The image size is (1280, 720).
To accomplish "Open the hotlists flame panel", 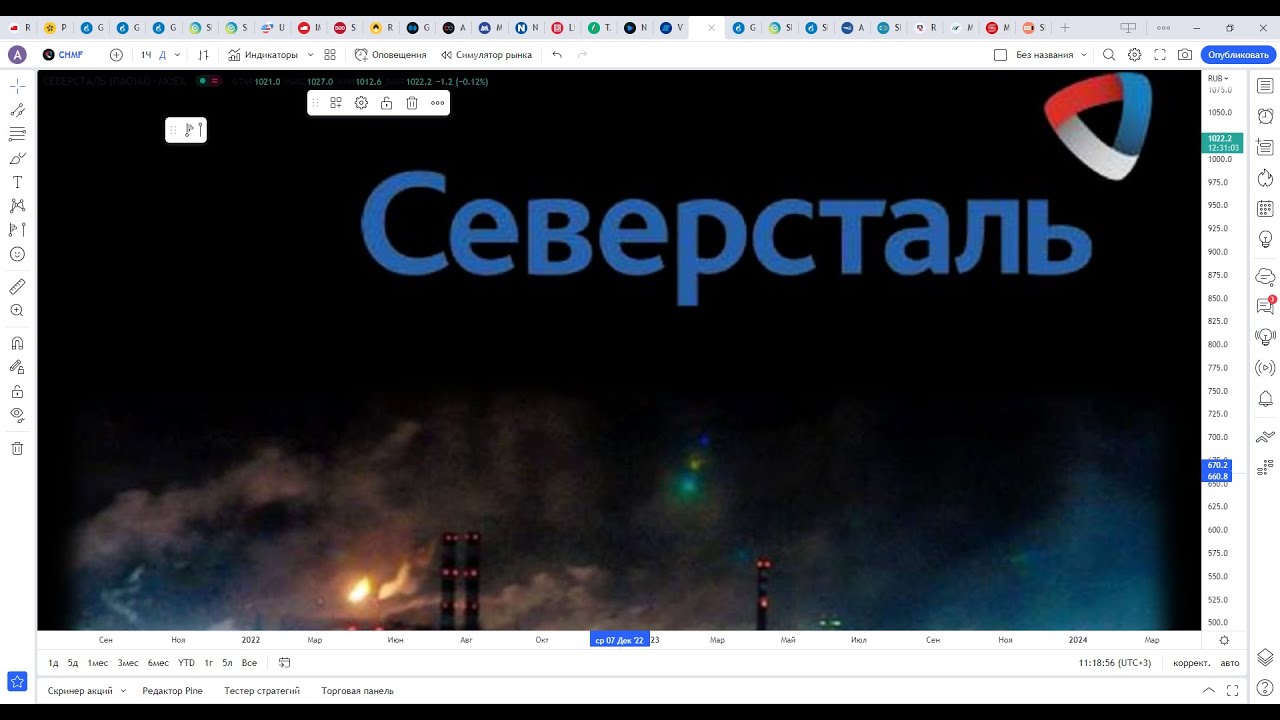I will (1265, 178).
